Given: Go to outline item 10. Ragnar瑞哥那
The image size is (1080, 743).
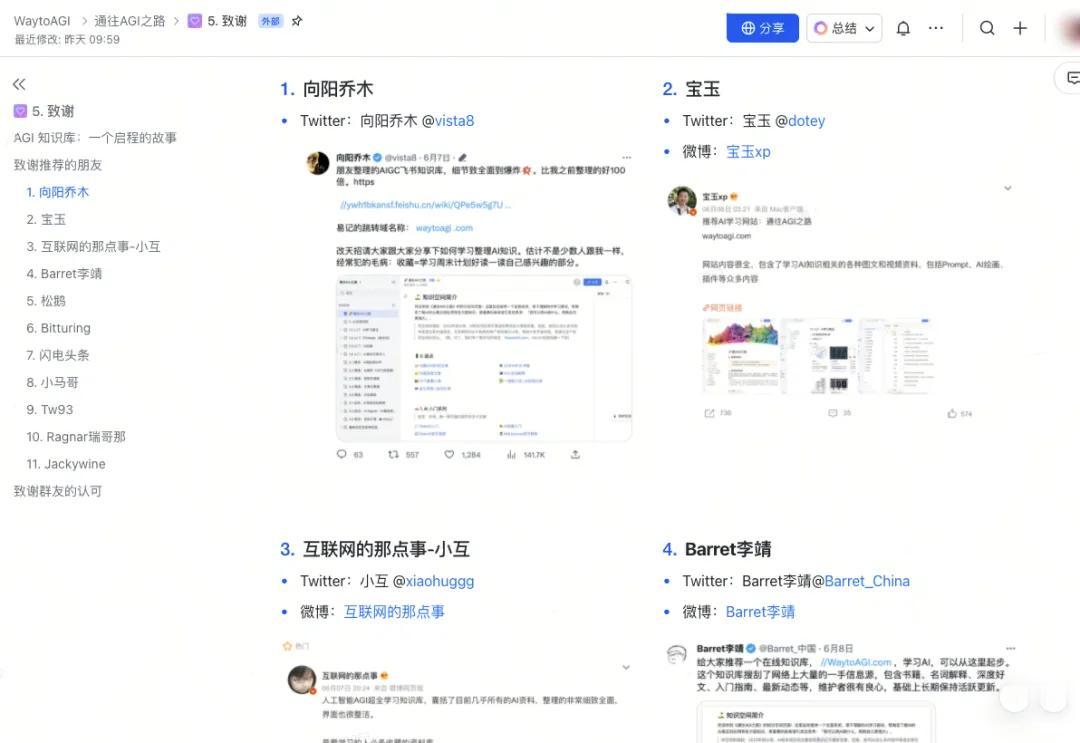Looking at the screenshot, I should (76, 437).
